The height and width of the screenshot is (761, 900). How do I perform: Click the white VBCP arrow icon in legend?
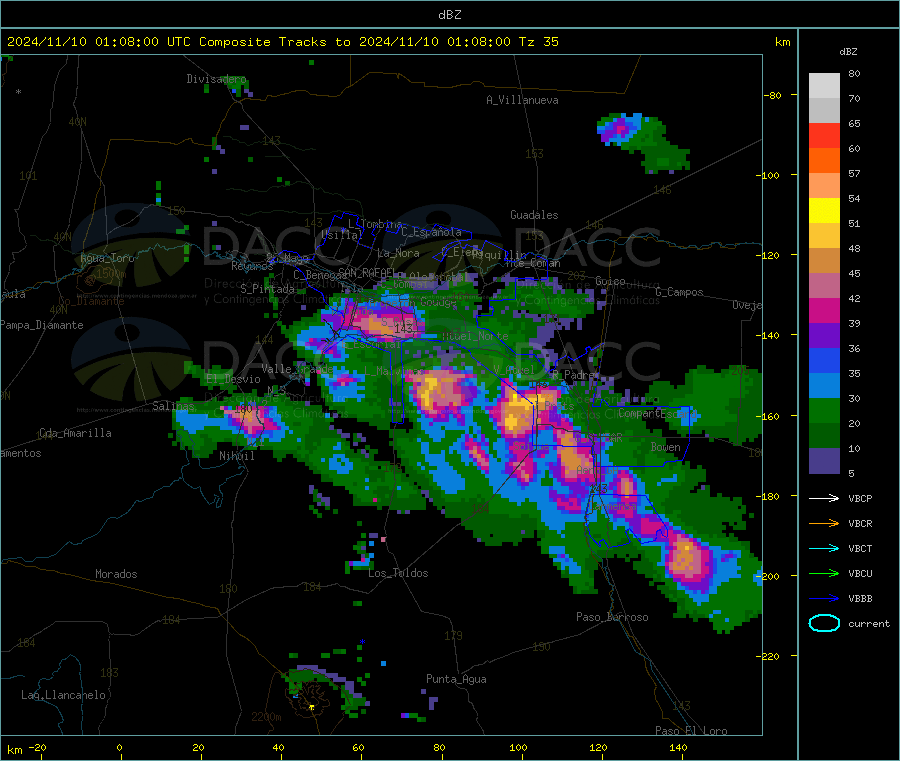(824, 498)
